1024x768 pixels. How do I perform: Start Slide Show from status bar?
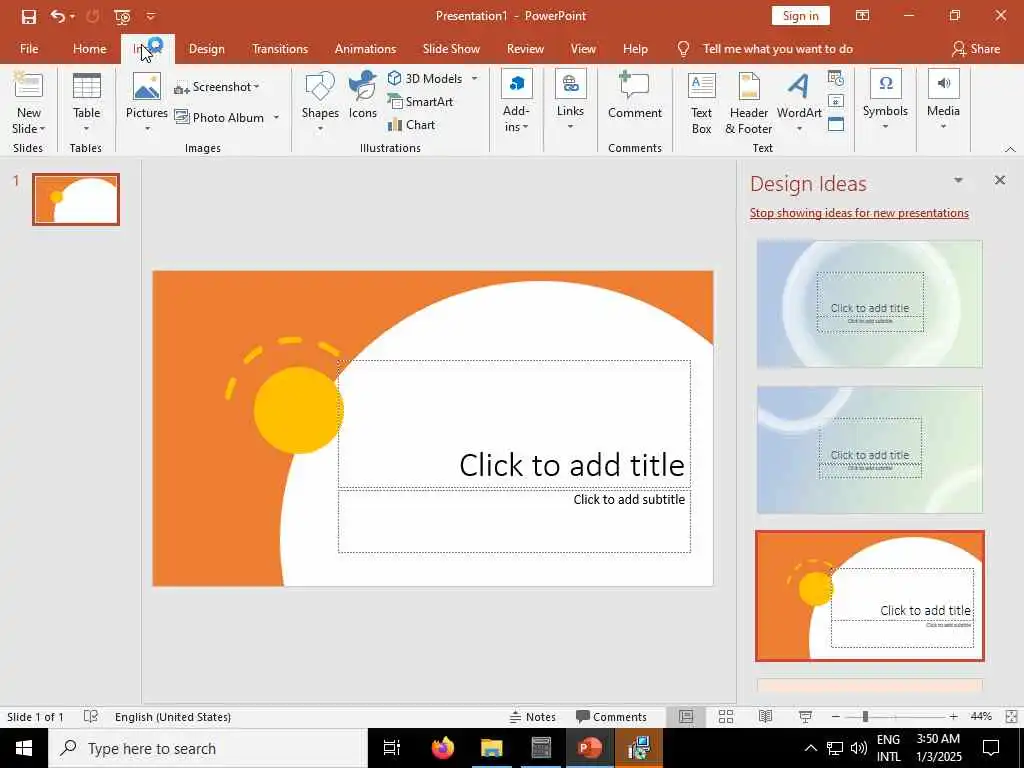click(805, 716)
